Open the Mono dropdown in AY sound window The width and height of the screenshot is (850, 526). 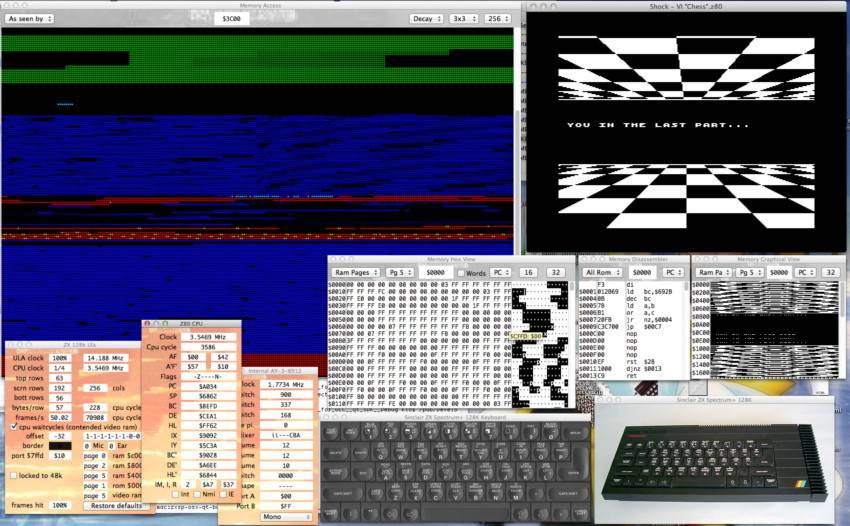tap(287, 517)
